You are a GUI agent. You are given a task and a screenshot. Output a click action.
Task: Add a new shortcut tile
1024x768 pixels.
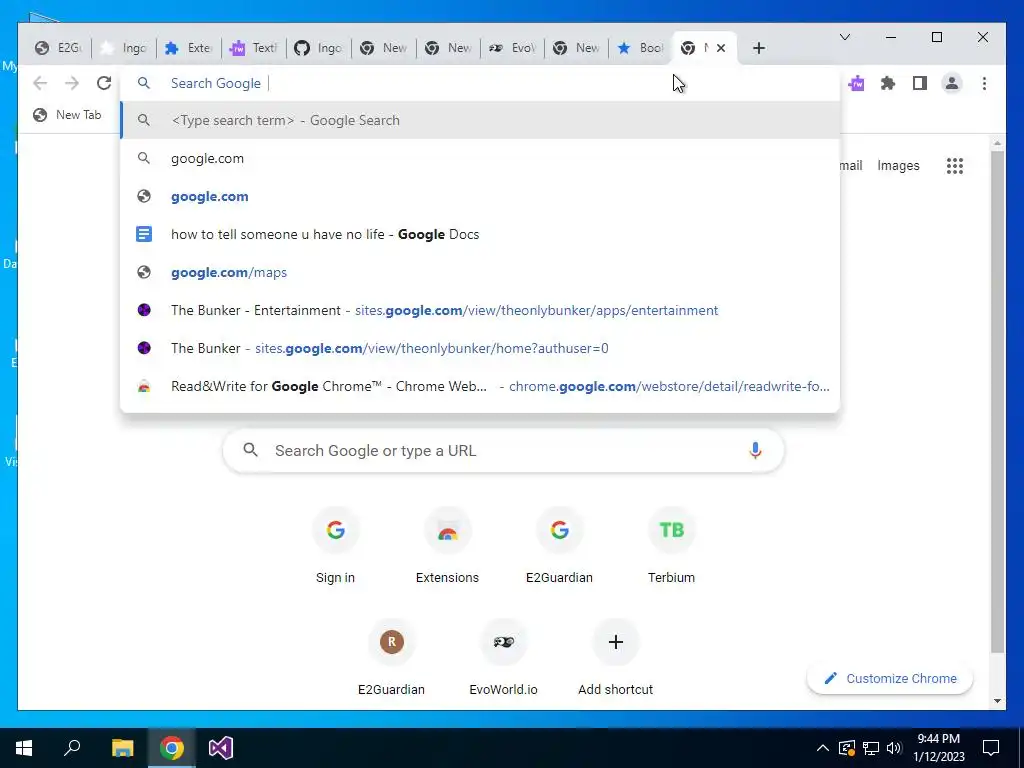tap(615, 658)
